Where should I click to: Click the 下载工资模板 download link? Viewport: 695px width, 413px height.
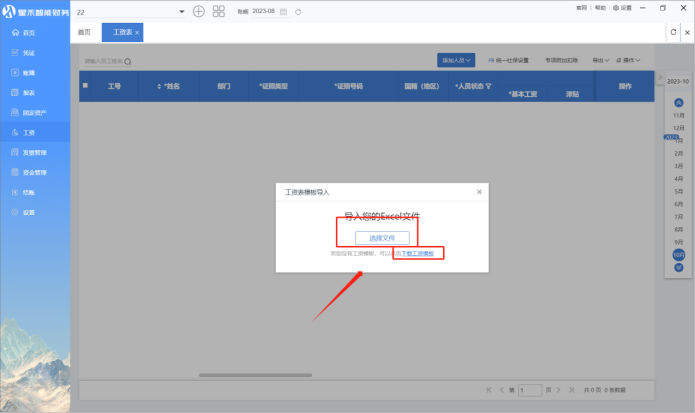point(418,254)
